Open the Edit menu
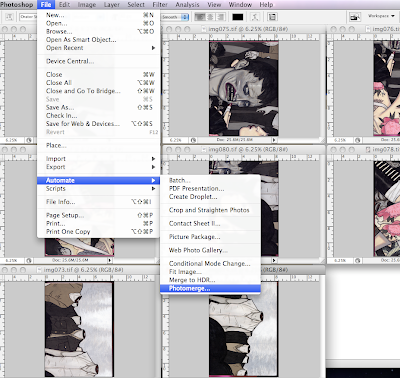The height and width of the screenshot is (378, 400). [x=64, y=5]
